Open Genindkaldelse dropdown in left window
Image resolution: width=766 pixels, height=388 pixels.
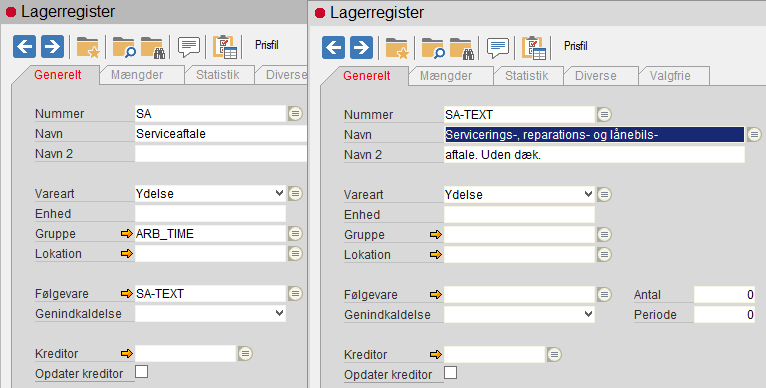[x=279, y=313]
